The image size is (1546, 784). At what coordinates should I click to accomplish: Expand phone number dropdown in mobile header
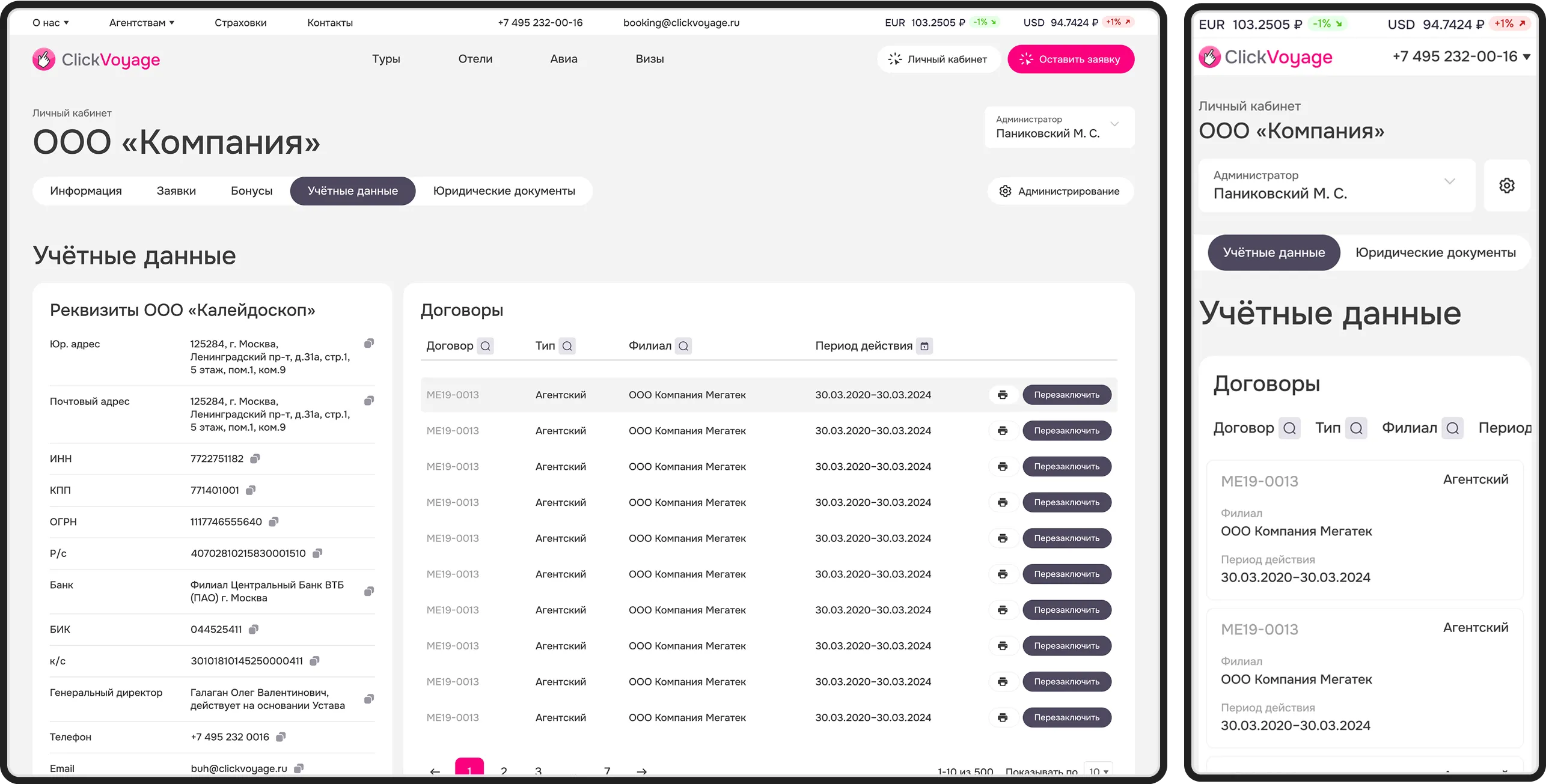tap(1526, 57)
